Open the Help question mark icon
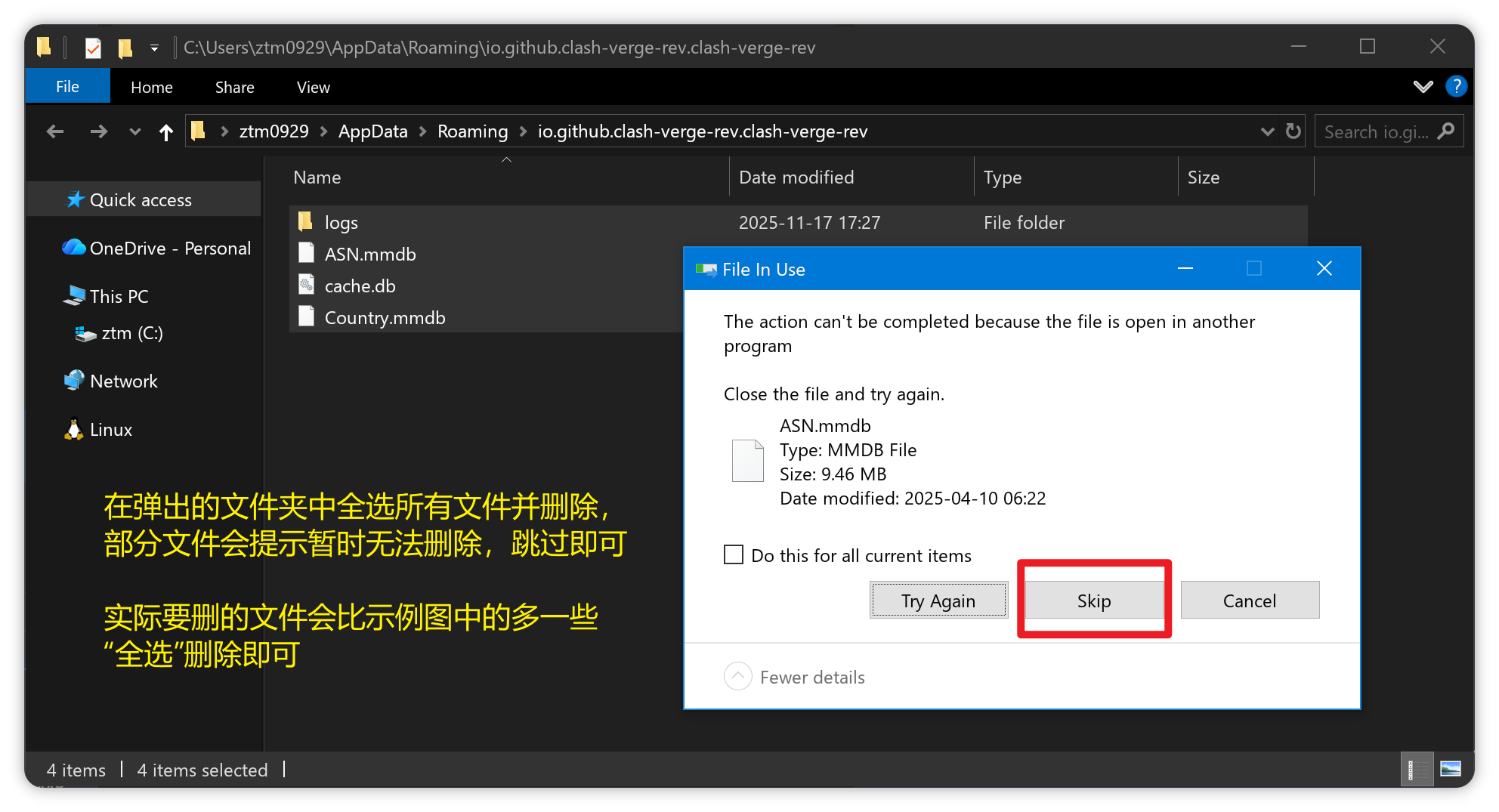The height and width of the screenshot is (812, 1499). click(1456, 86)
